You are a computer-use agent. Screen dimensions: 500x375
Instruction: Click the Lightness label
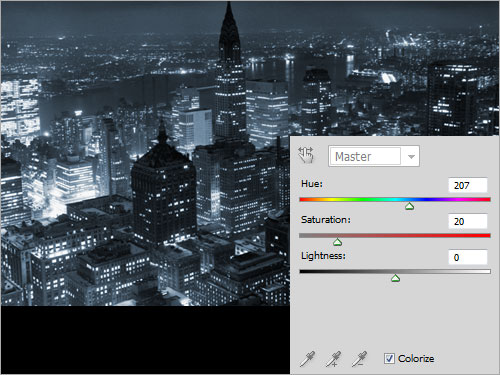(323, 256)
